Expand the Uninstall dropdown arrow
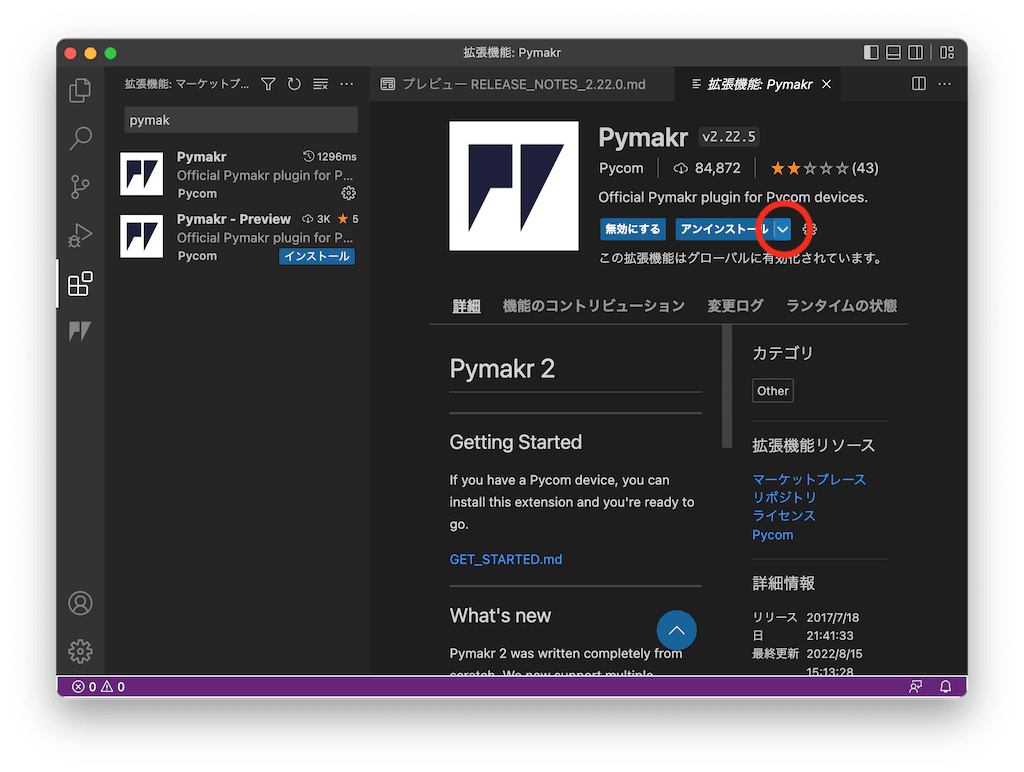 click(x=782, y=229)
